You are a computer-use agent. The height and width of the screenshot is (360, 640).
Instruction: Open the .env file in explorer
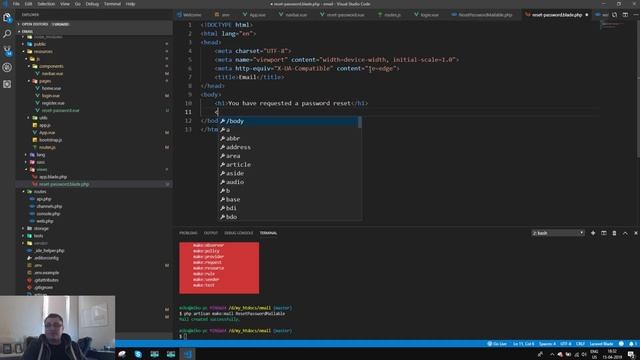click(38, 265)
